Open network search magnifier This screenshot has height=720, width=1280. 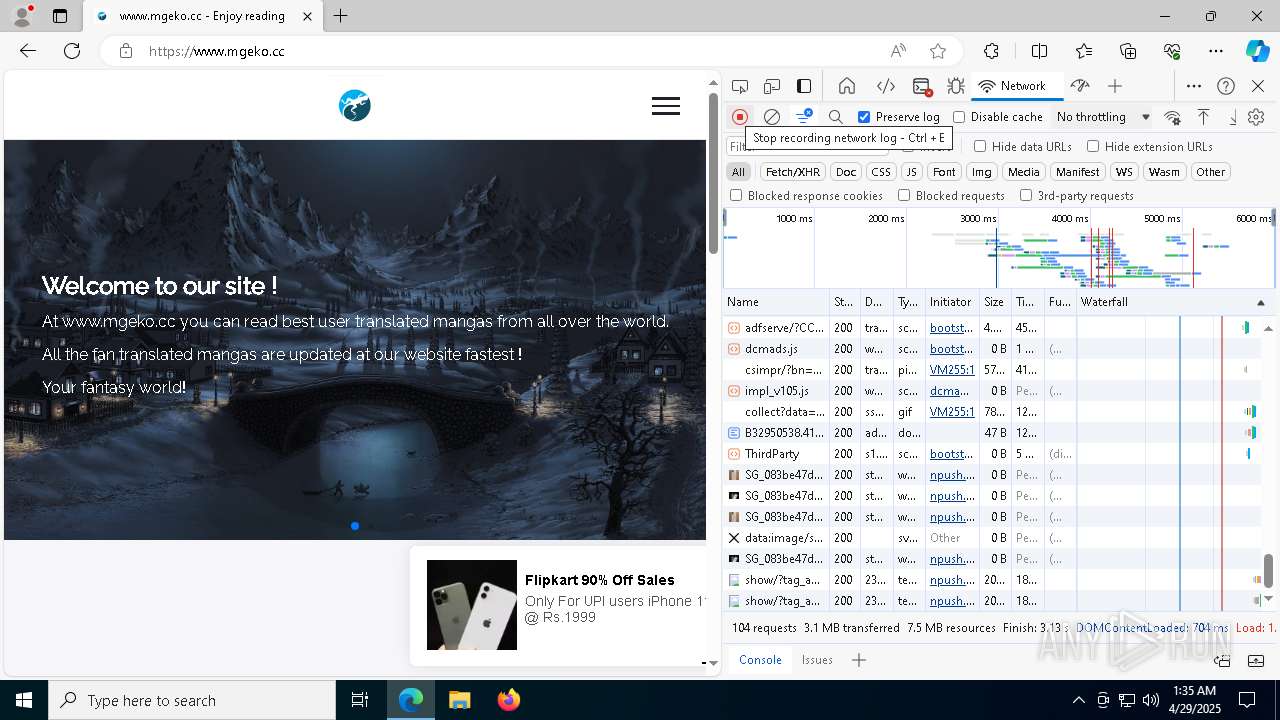836,117
